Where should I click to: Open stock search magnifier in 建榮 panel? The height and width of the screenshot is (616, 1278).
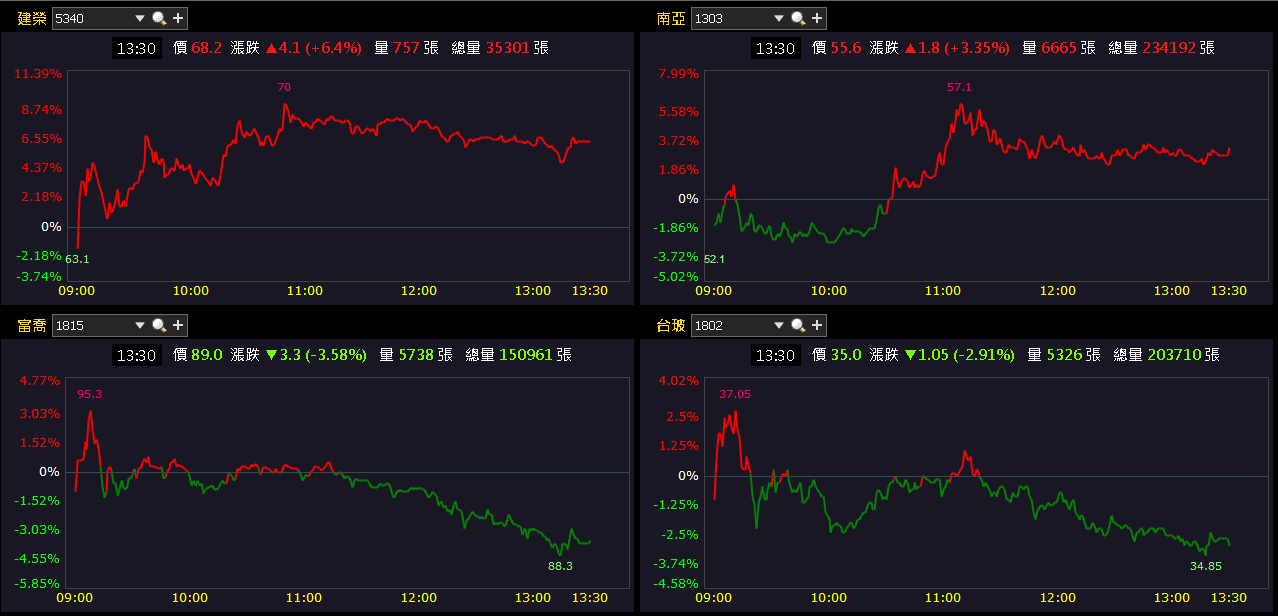click(x=158, y=18)
